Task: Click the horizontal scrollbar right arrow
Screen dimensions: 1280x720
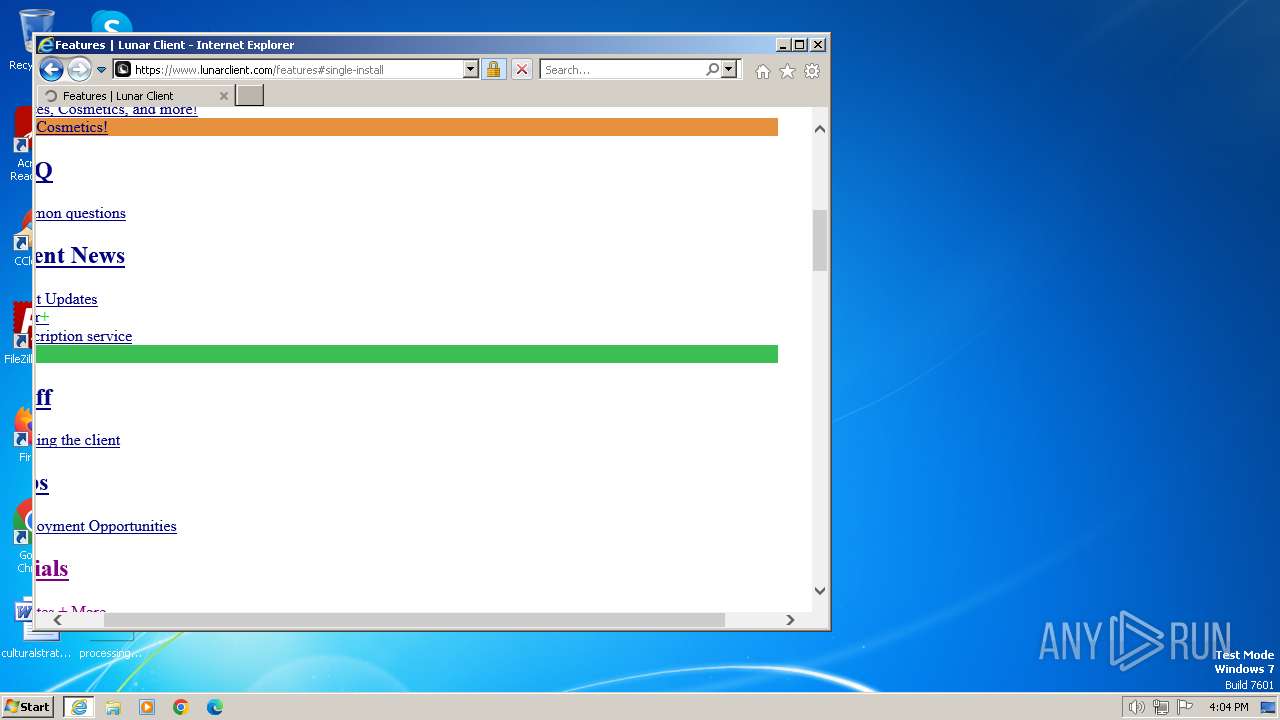Action: pyautogui.click(x=790, y=620)
